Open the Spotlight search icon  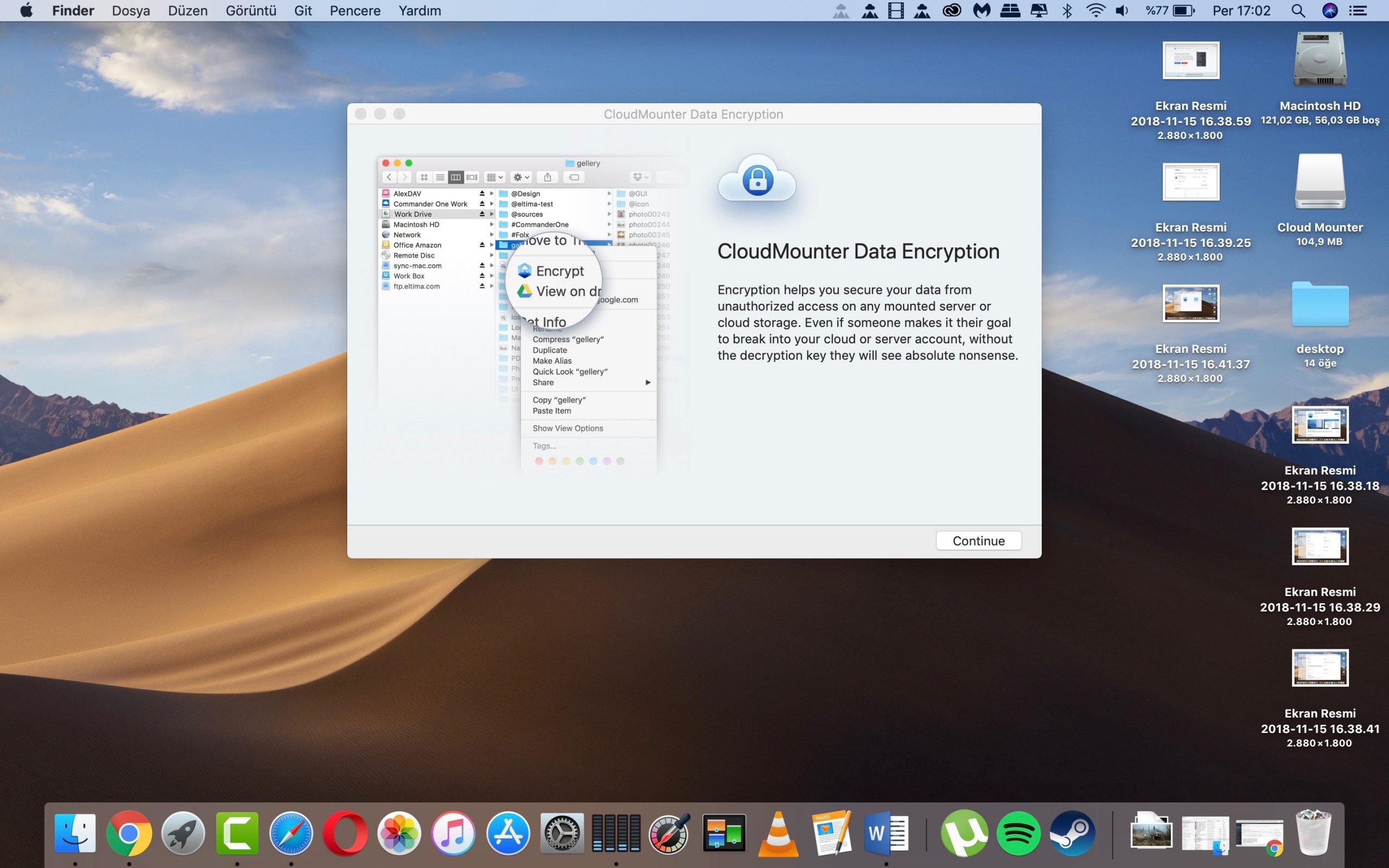click(1298, 11)
